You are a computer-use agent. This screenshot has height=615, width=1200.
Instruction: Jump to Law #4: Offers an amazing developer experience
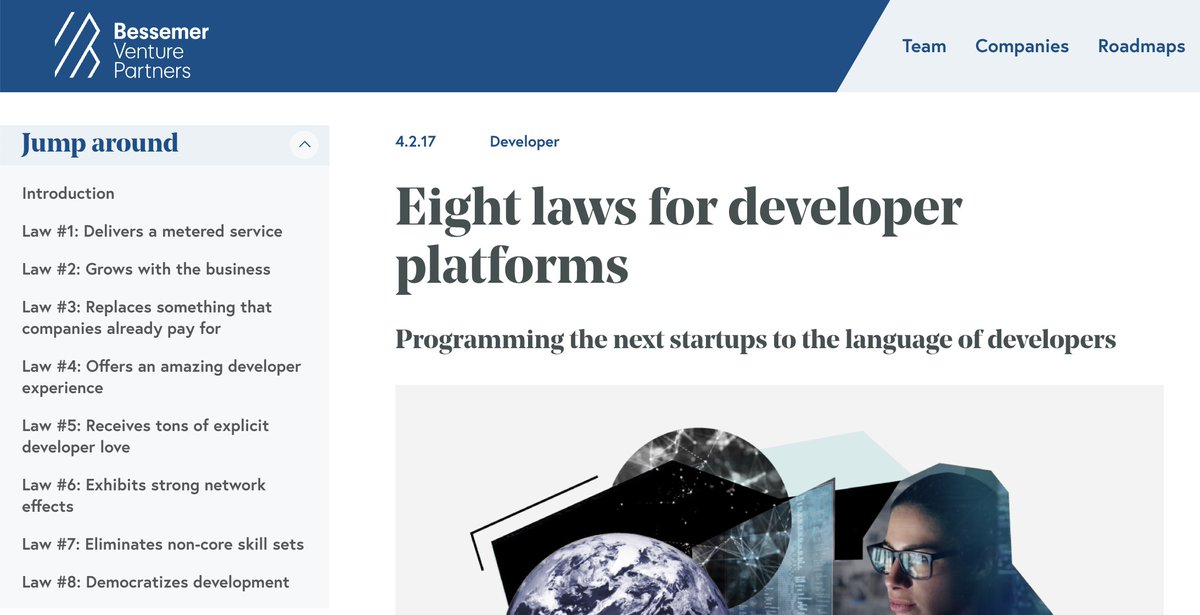click(161, 377)
